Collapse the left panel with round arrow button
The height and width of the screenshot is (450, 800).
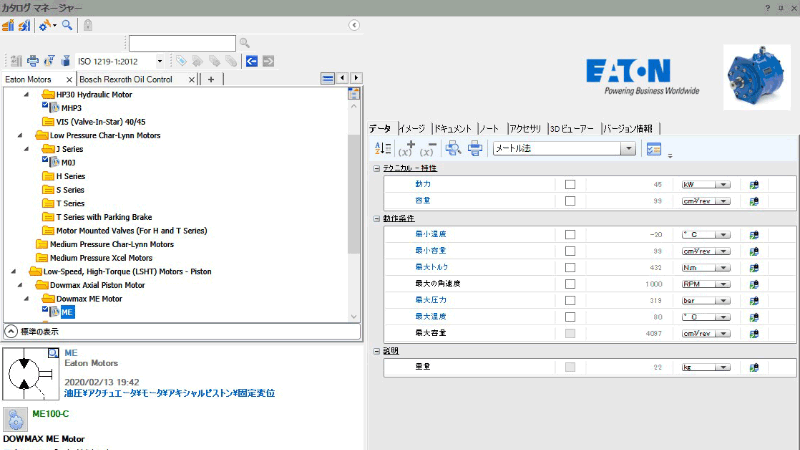pos(354,25)
